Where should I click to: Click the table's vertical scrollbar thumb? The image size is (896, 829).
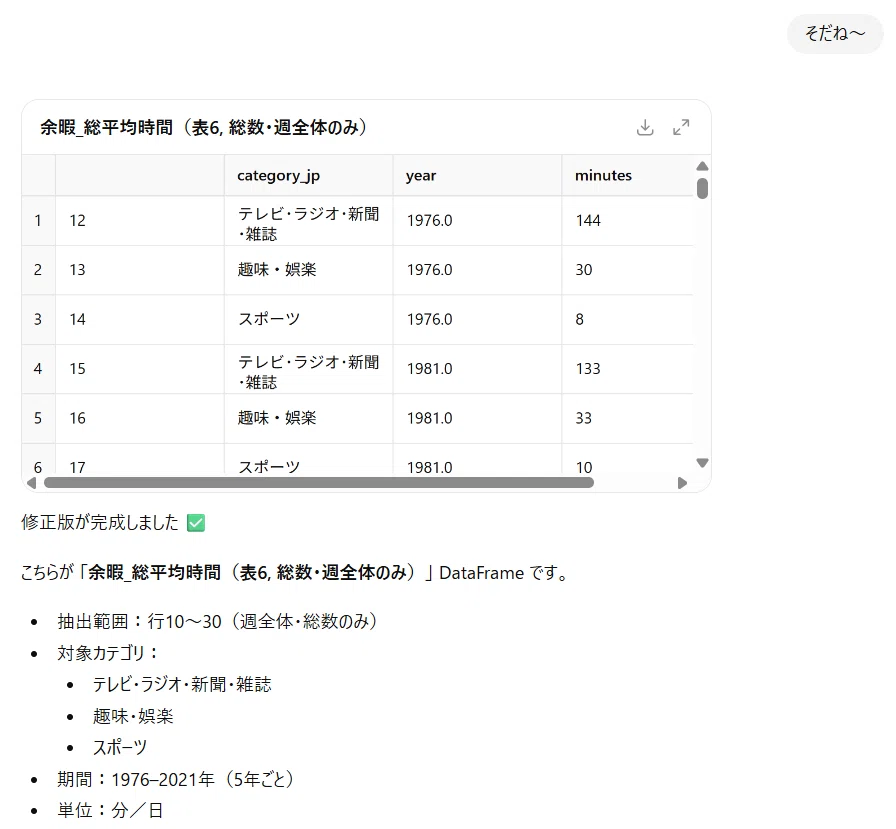coord(702,189)
